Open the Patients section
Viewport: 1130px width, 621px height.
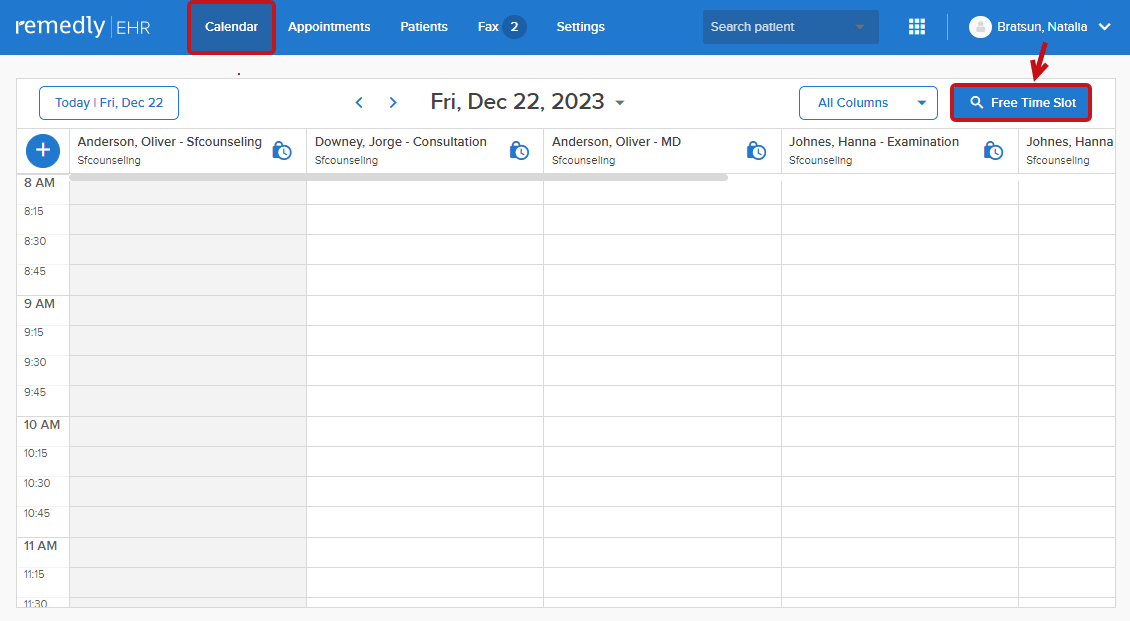coord(423,26)
